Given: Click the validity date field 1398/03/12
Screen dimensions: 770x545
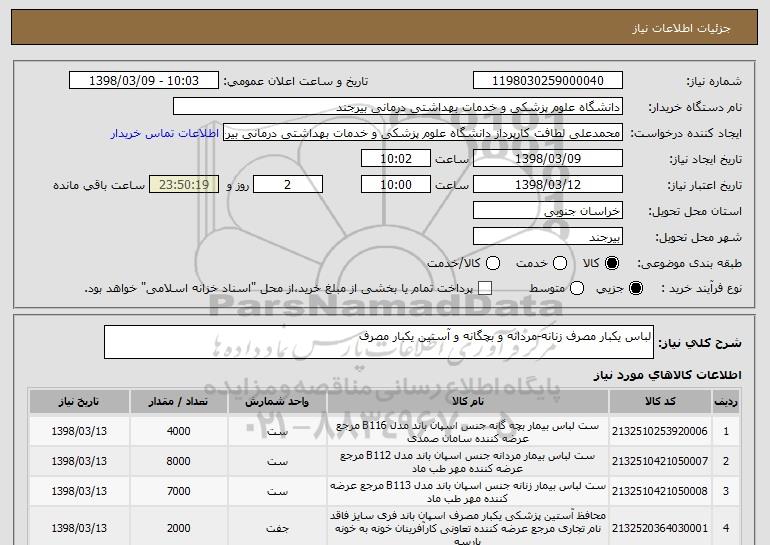Looking at the screenshot, I should point(548,185).
